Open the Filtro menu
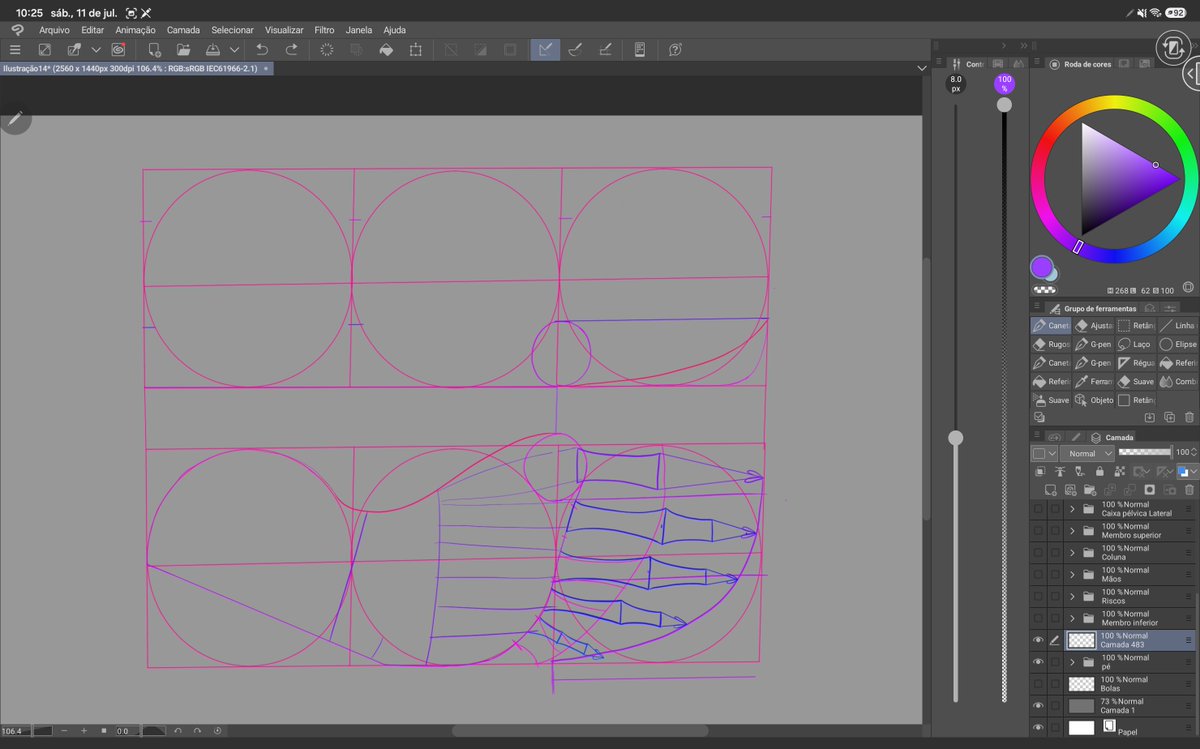Screen dimensions: 1200x749 [x=324, y=30]
